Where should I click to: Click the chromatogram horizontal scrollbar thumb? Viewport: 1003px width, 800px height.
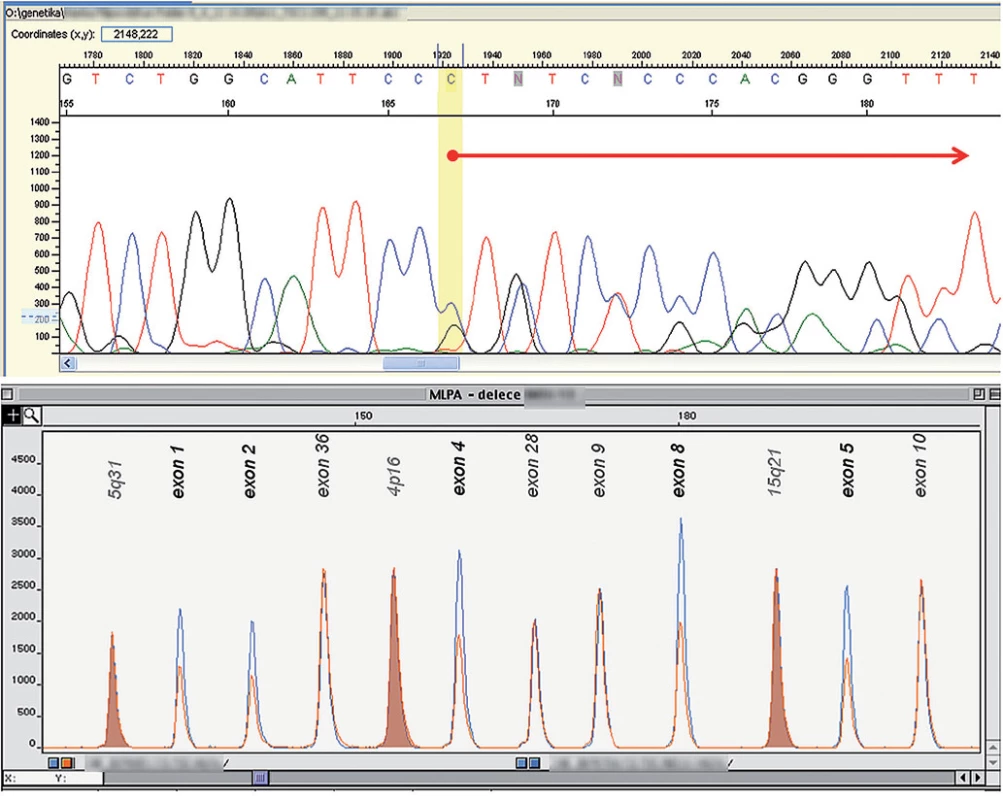[x=421, y=363]
